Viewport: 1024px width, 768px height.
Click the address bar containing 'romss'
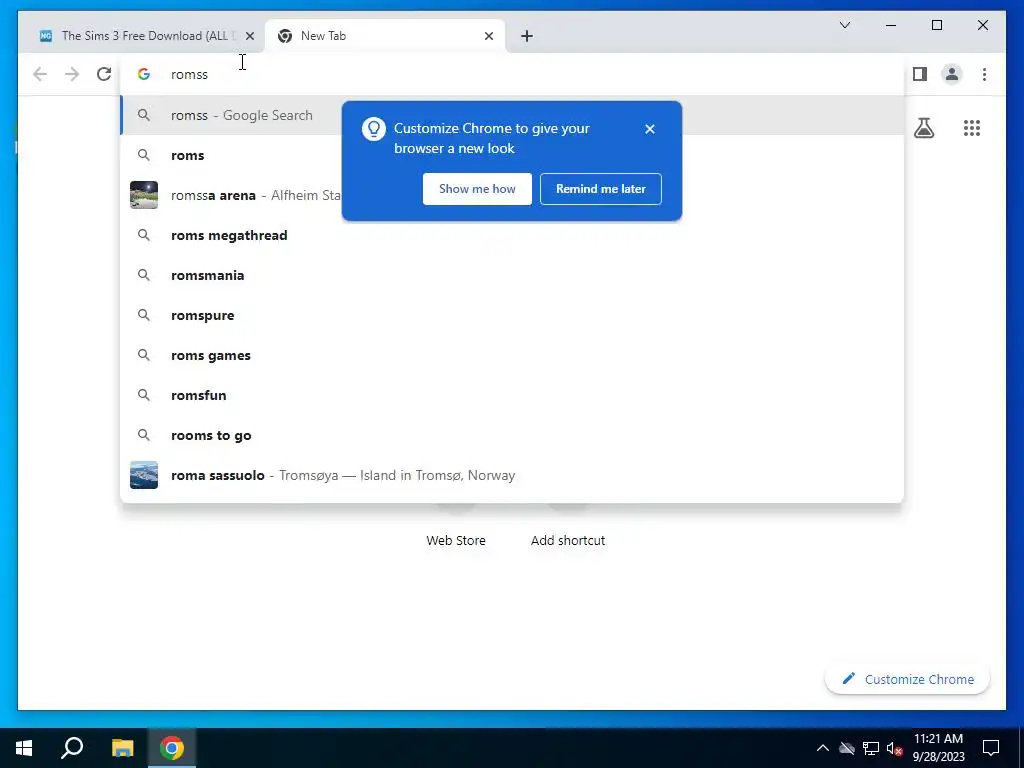click(x=512, y=74)
